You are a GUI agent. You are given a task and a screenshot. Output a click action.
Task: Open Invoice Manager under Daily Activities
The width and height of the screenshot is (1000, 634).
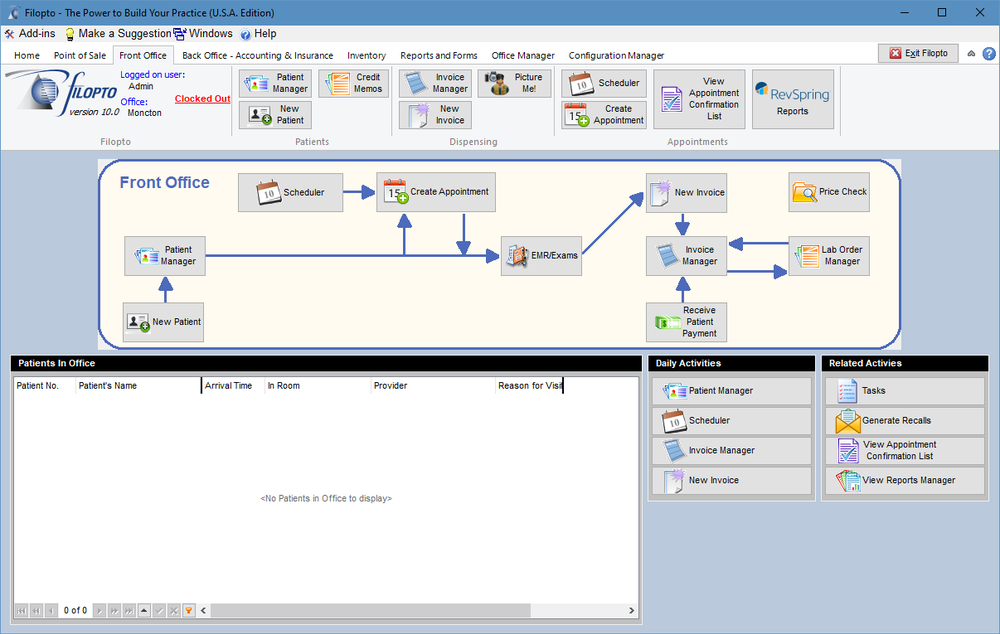click(732, 450)
